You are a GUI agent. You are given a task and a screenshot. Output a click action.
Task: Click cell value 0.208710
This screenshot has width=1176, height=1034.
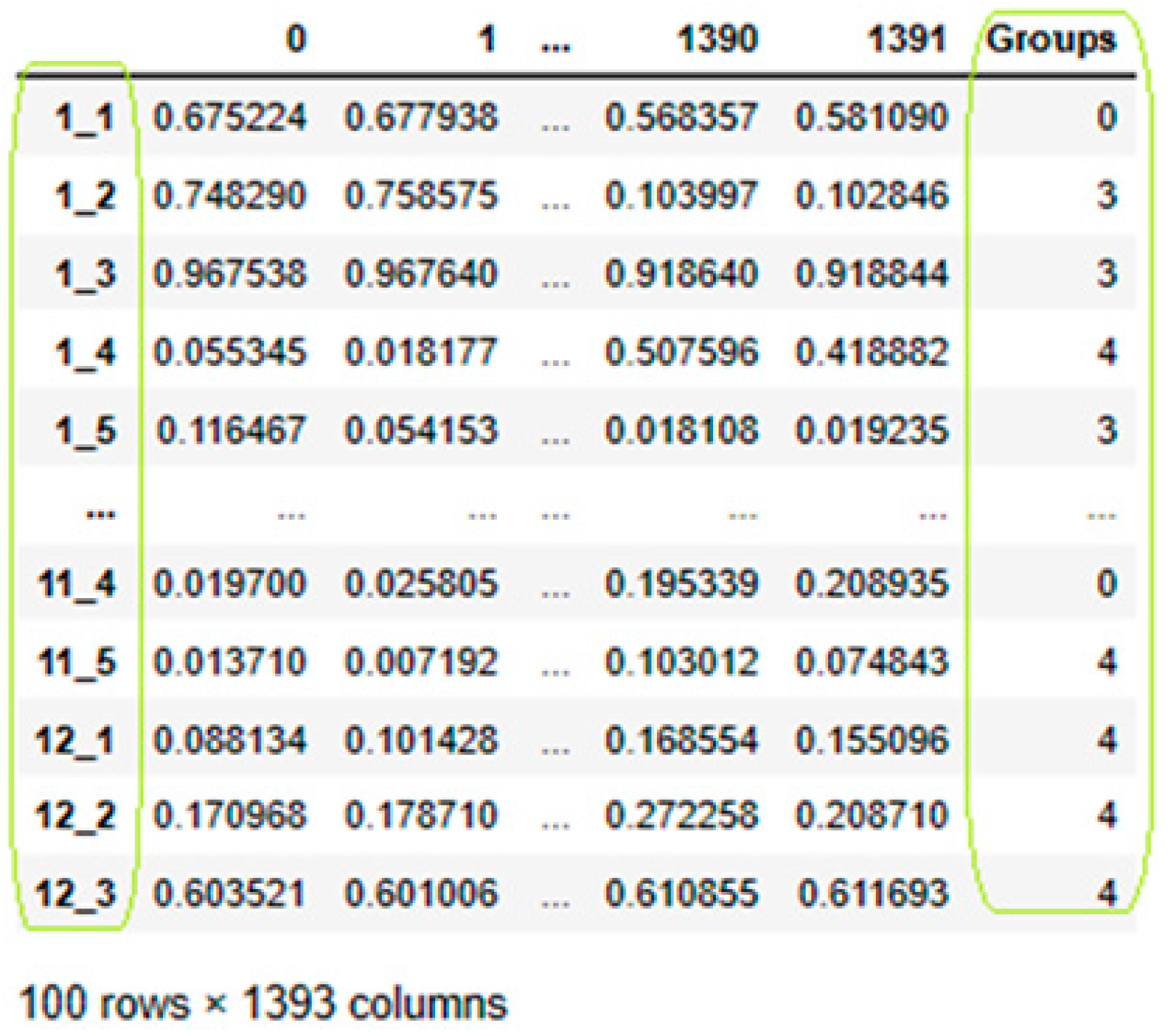click(x=871, y=815)
